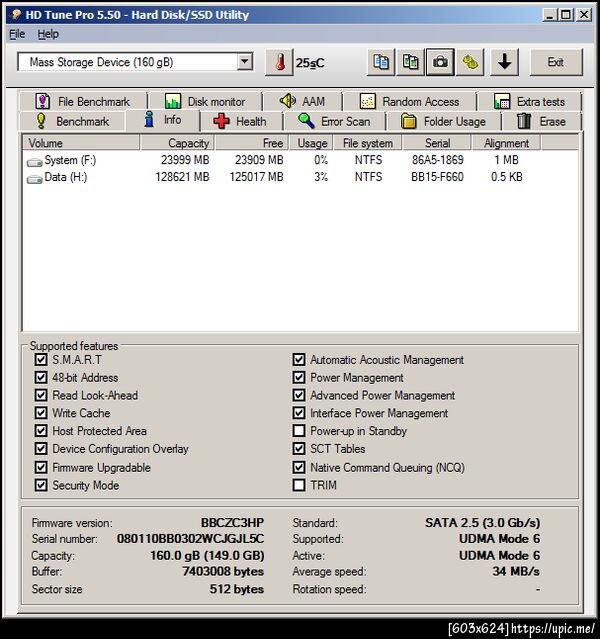
Task: Sort by the Serial column header
Action: pos(437,143)
